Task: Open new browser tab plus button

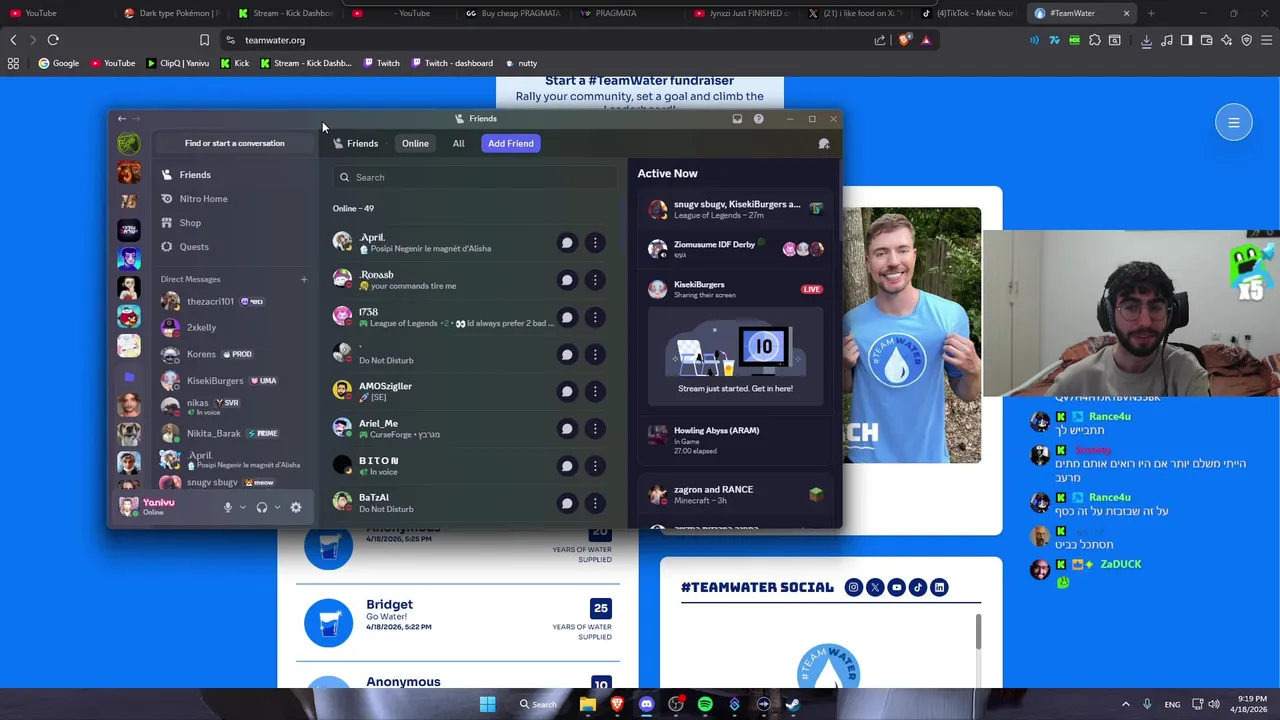Action: coord(1151,13)
